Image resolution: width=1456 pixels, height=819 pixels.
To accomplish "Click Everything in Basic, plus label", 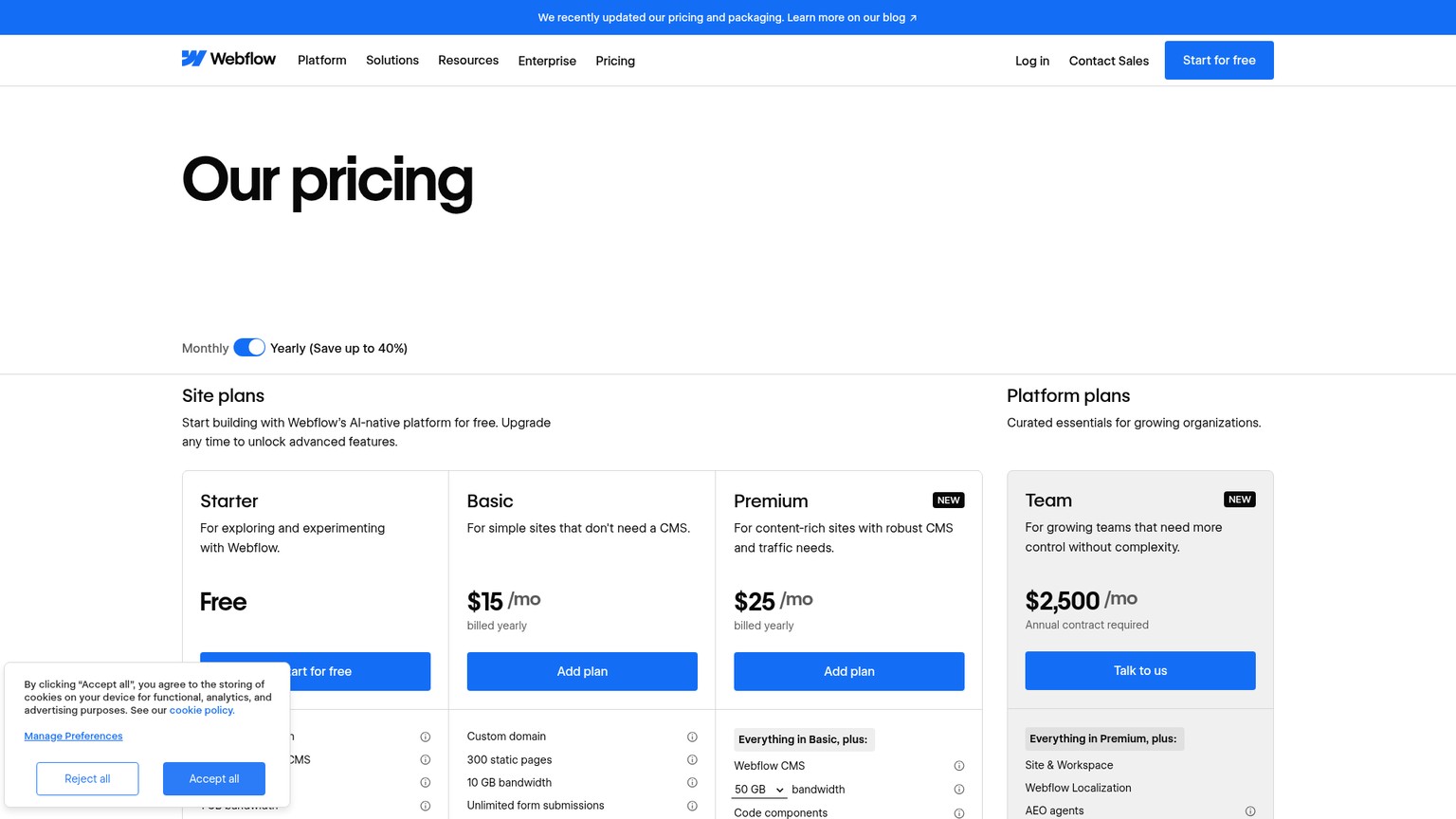I will tap(803, 739).
